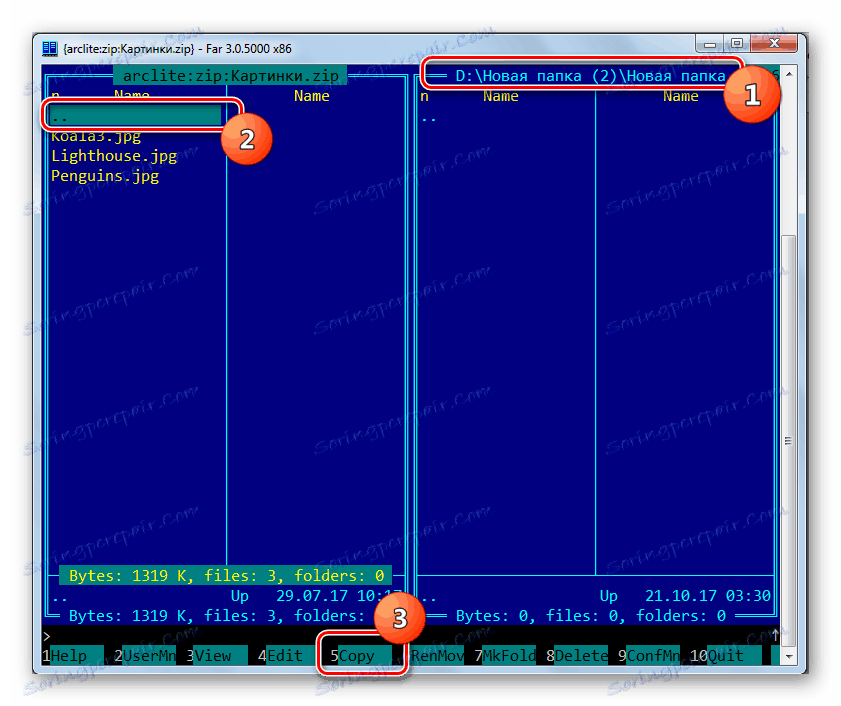
Task: Select the Penguins.jpg file
Action: pyautogui.click(x=105, y=176)
